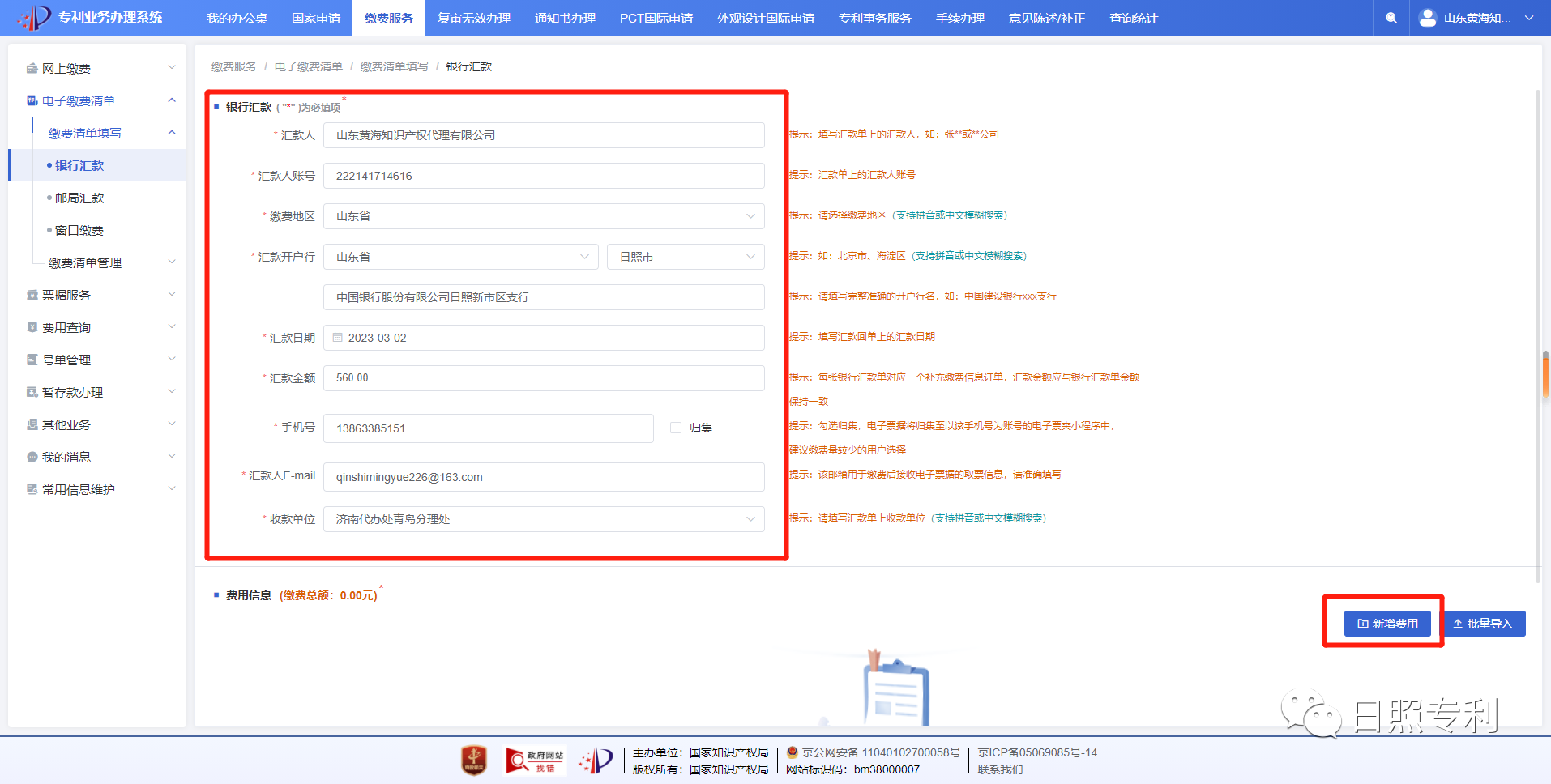
Task: Click the 批量导入 button
Action: pos(1483,624)
